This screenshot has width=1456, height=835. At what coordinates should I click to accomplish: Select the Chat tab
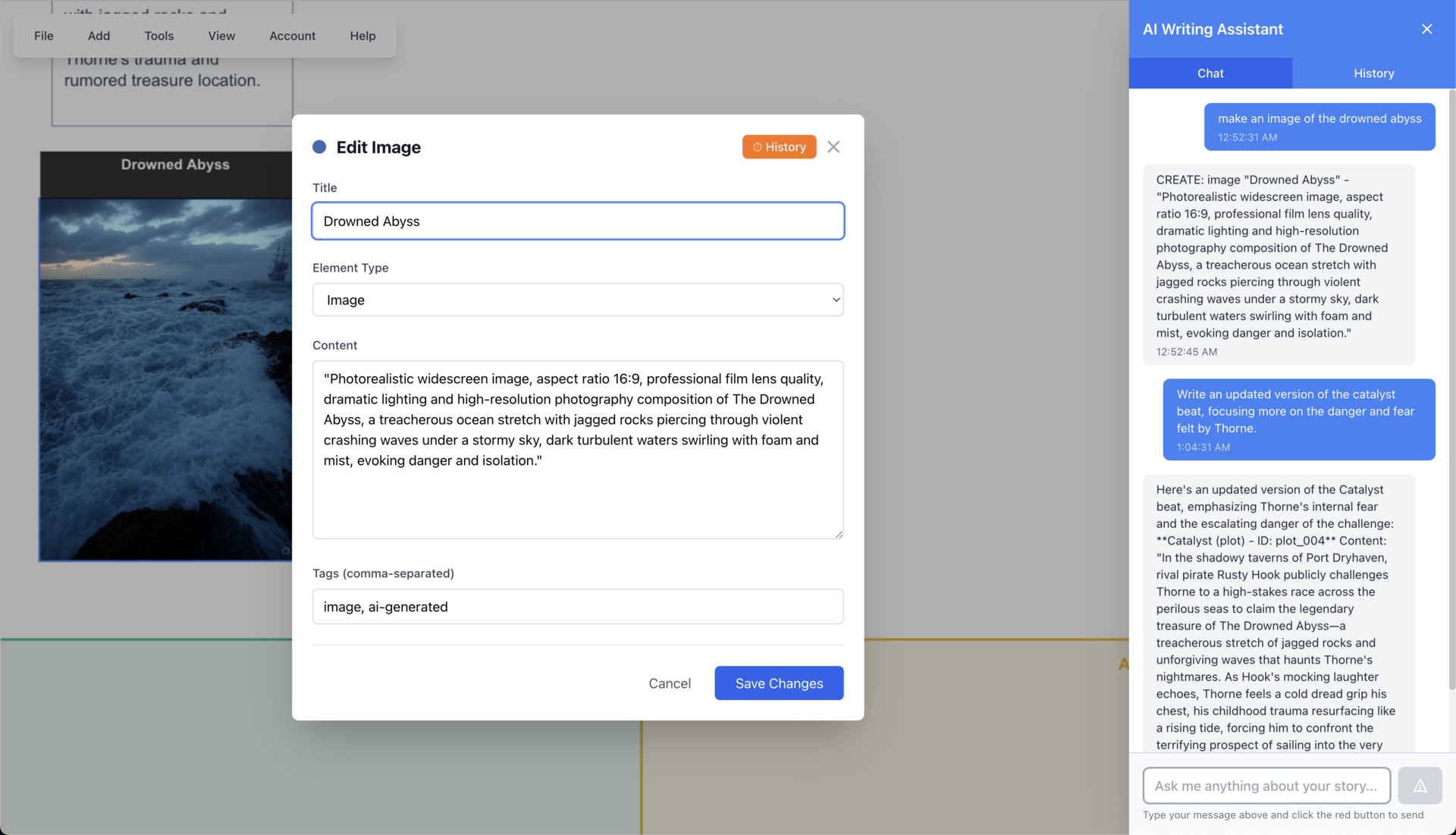coord(1210,74)
